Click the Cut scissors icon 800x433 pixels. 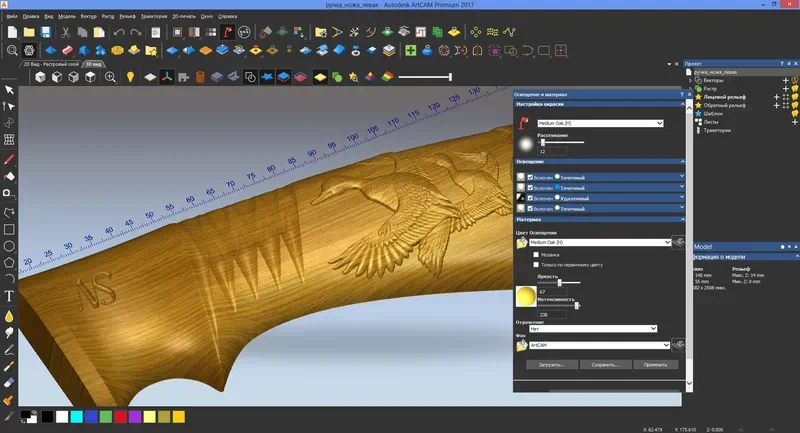[x=65, y=32]
